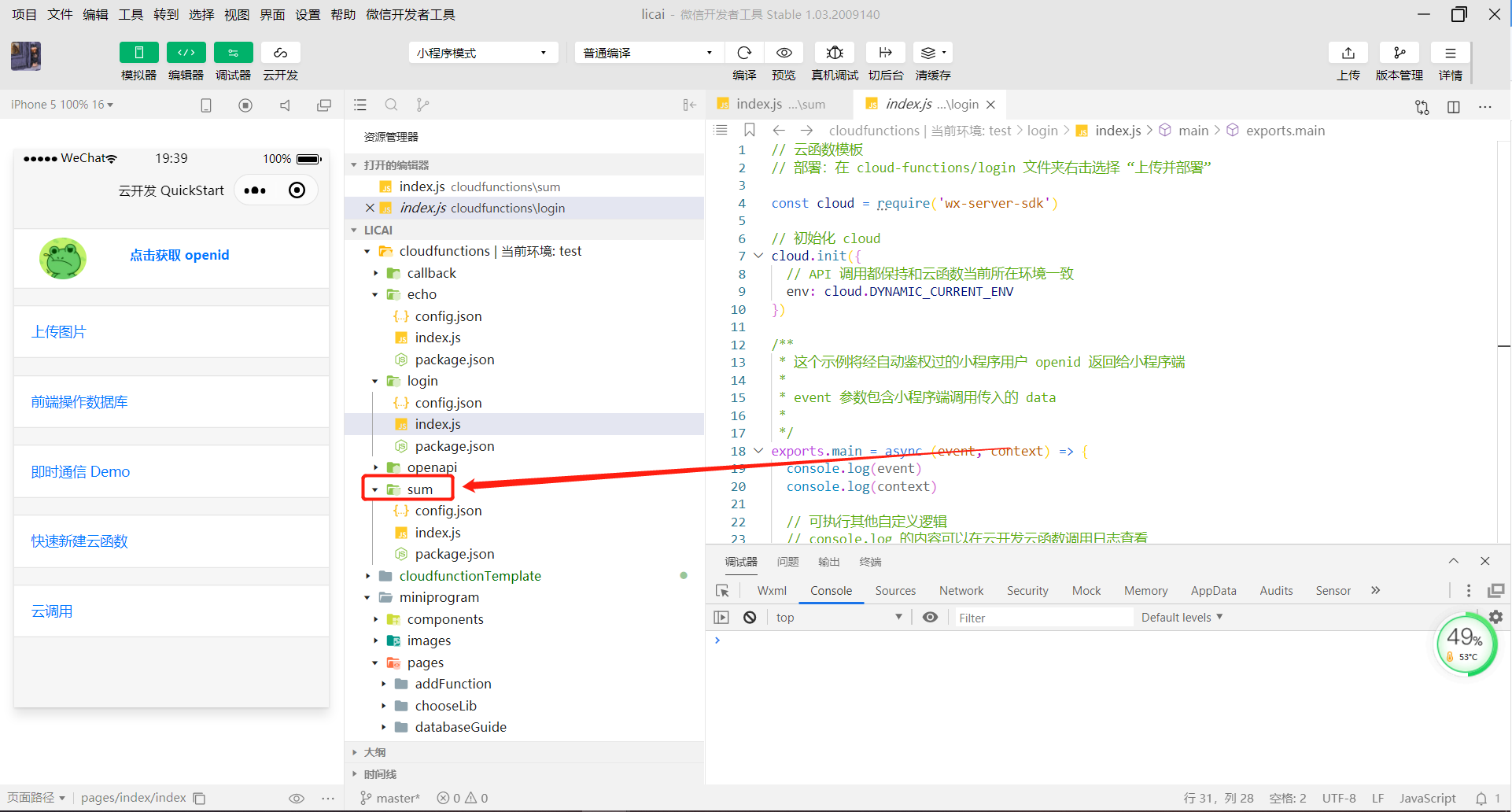Image resolution: width=1512 pixels, height=812 pixels.
Task: Open the 文件 menu
Action: click(60, 14)
